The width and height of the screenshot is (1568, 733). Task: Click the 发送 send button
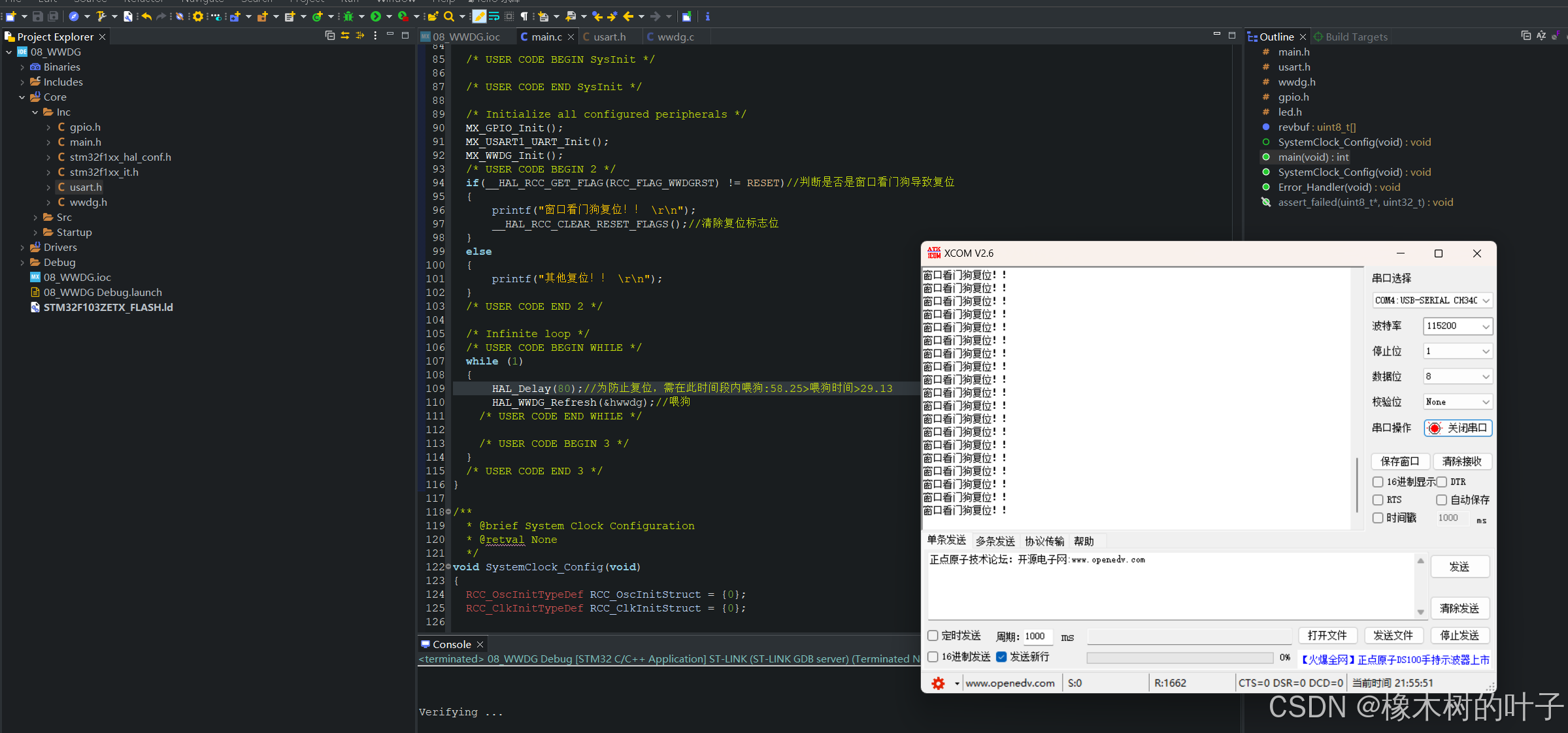[1460, 566]
